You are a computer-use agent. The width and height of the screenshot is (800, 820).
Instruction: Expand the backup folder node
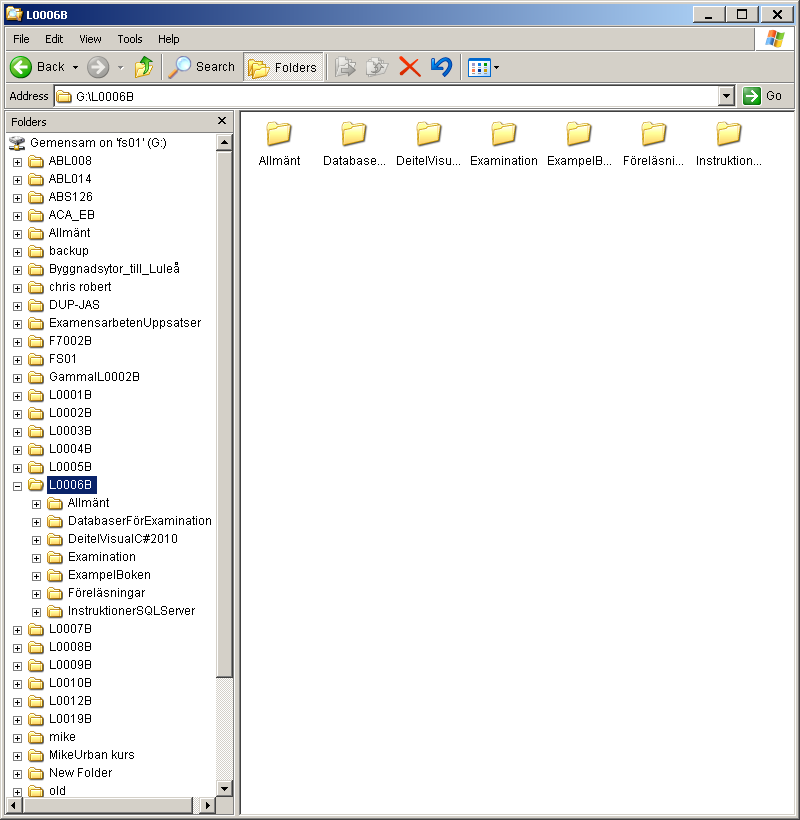coord(17,252)
